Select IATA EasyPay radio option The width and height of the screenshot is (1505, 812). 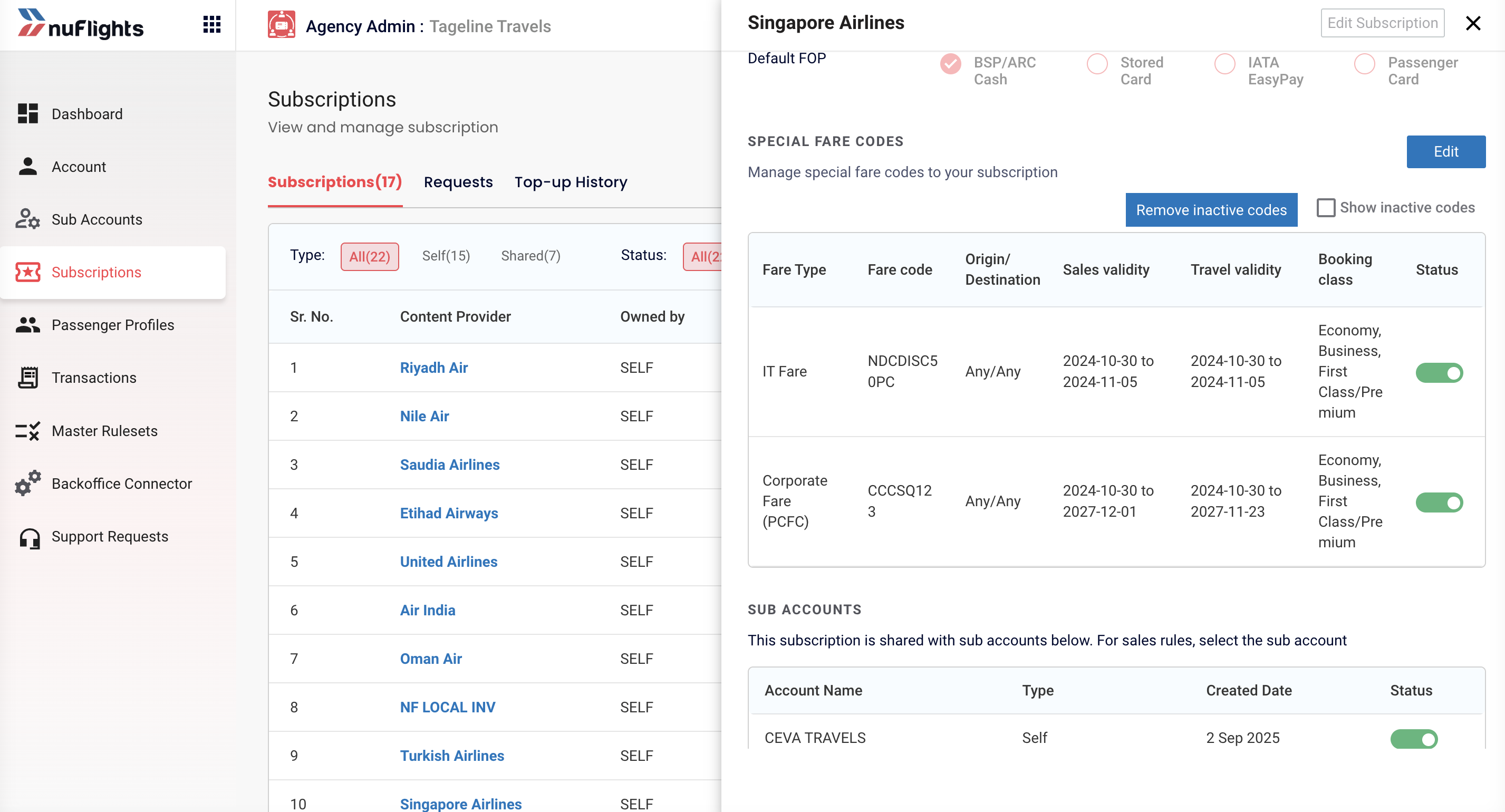[x=1225, y=64]
